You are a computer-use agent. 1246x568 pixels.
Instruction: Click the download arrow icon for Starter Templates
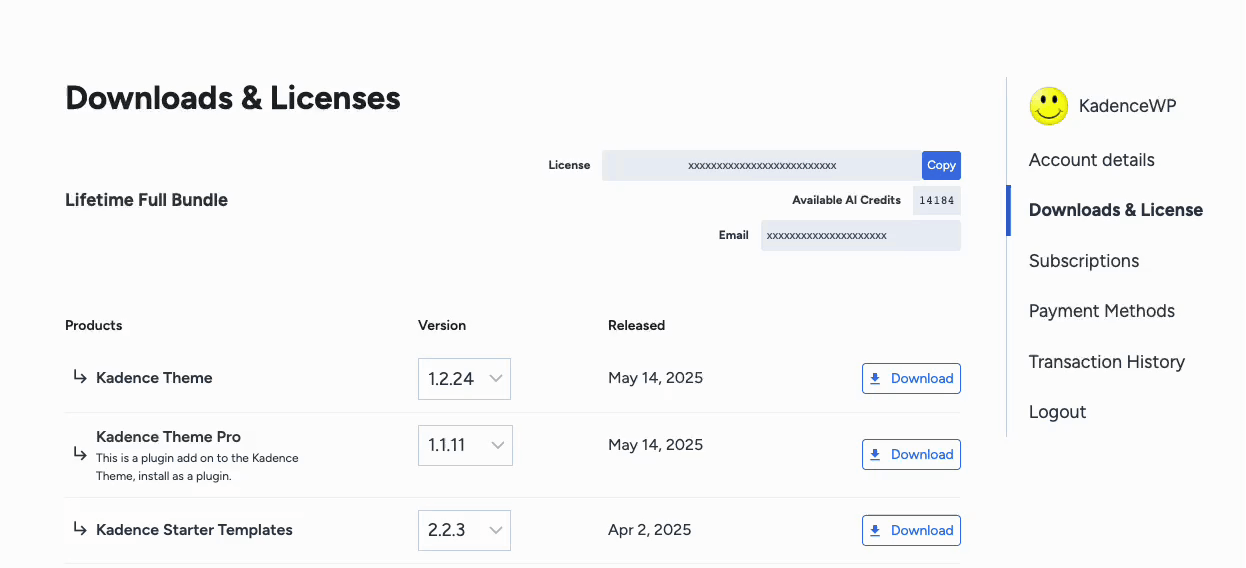pyautogui.click(x=875, y=530)
